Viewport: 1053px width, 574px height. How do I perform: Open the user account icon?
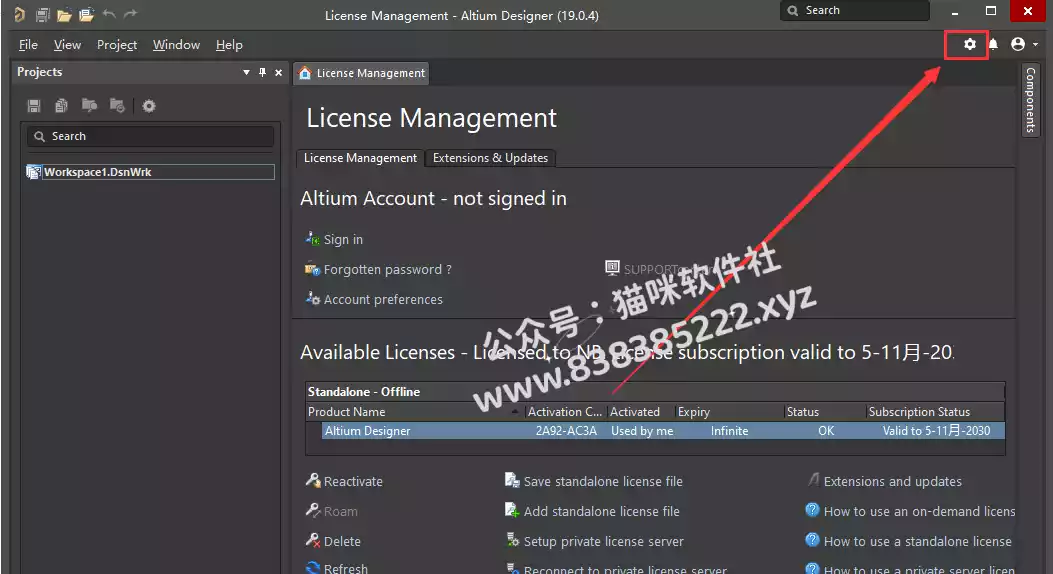[x=1018, y=44]
